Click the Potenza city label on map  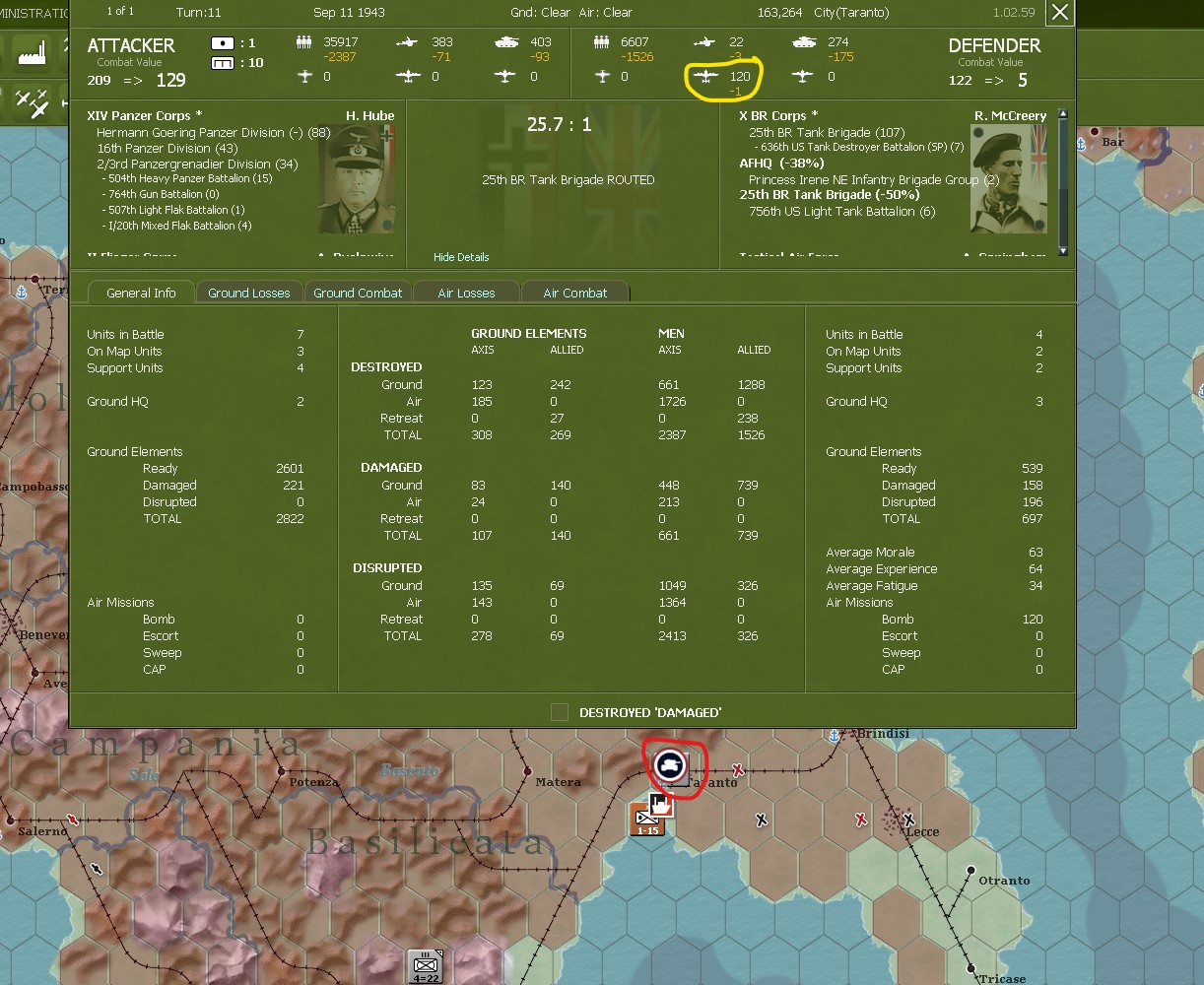[x=313, y=782]
